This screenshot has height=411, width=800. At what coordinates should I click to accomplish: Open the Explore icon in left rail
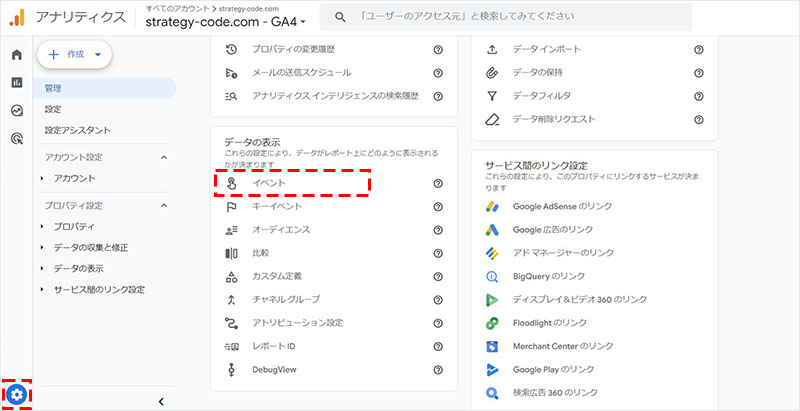coord(16,111)
